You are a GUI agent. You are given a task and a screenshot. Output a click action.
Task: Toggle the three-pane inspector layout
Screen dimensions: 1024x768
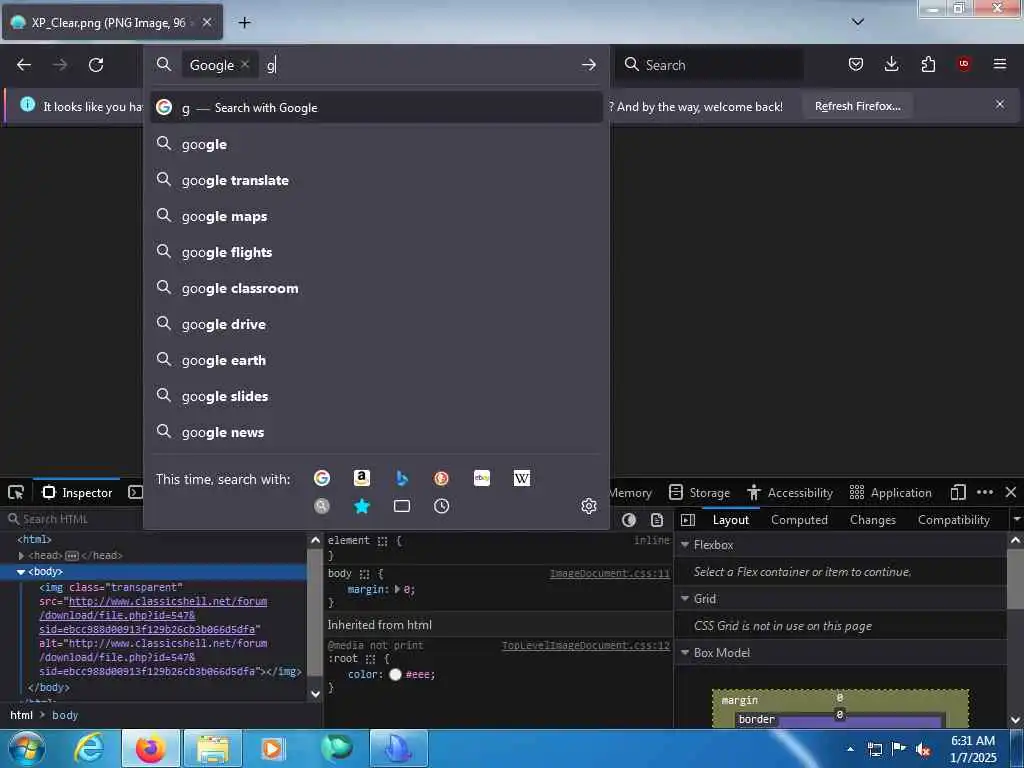[688, 520]
